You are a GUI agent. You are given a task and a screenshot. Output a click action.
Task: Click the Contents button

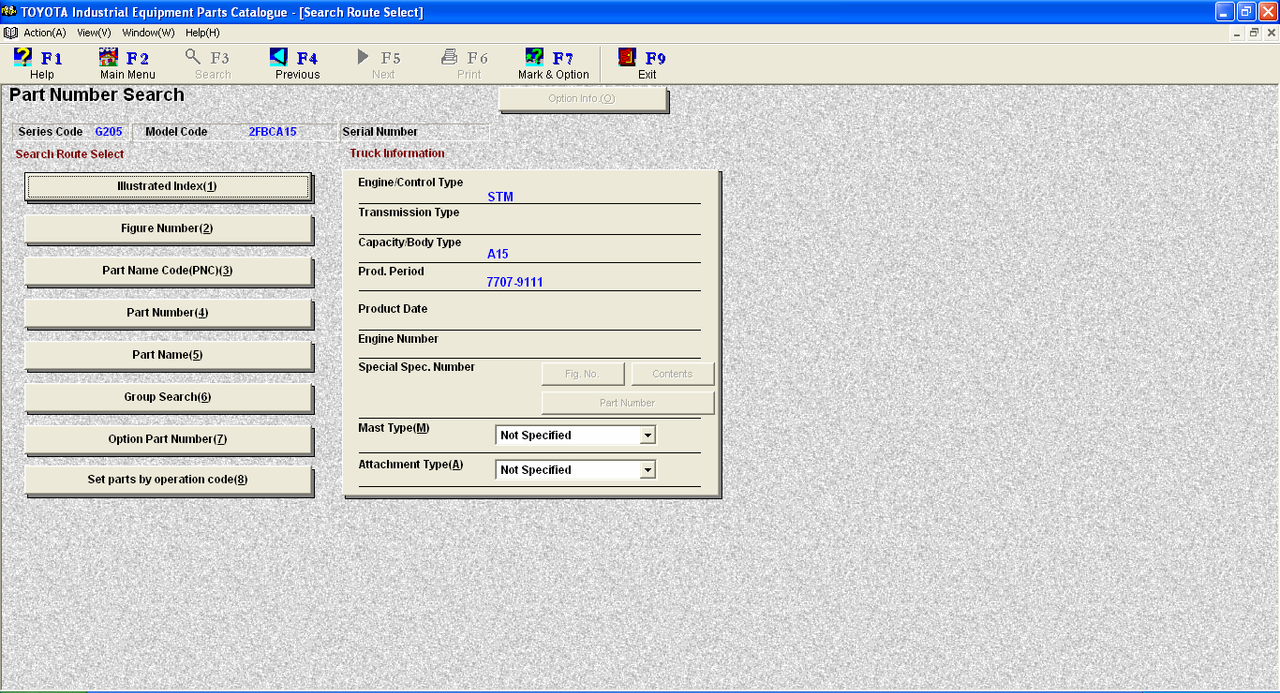point(673,374)
